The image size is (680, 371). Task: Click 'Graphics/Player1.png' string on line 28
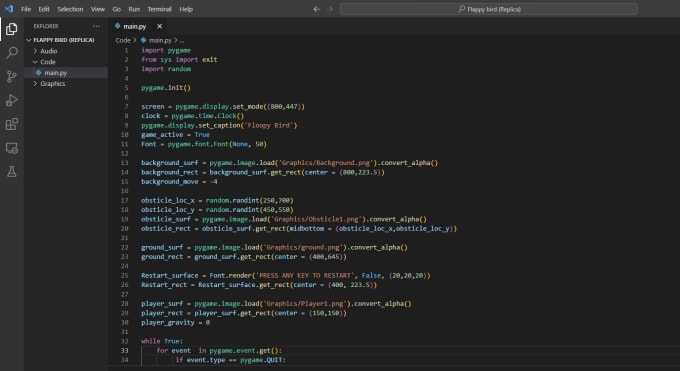click(x=305, y=304)
